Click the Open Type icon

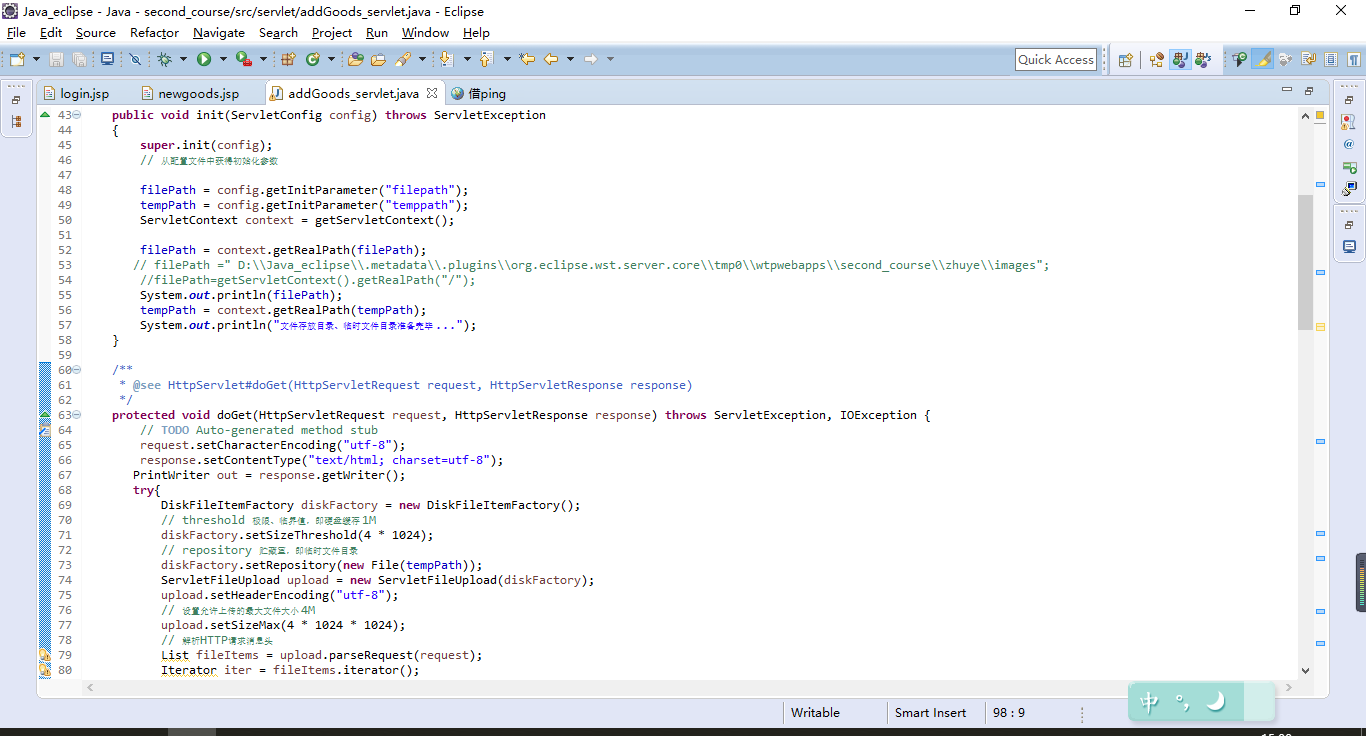click(355, 60)
